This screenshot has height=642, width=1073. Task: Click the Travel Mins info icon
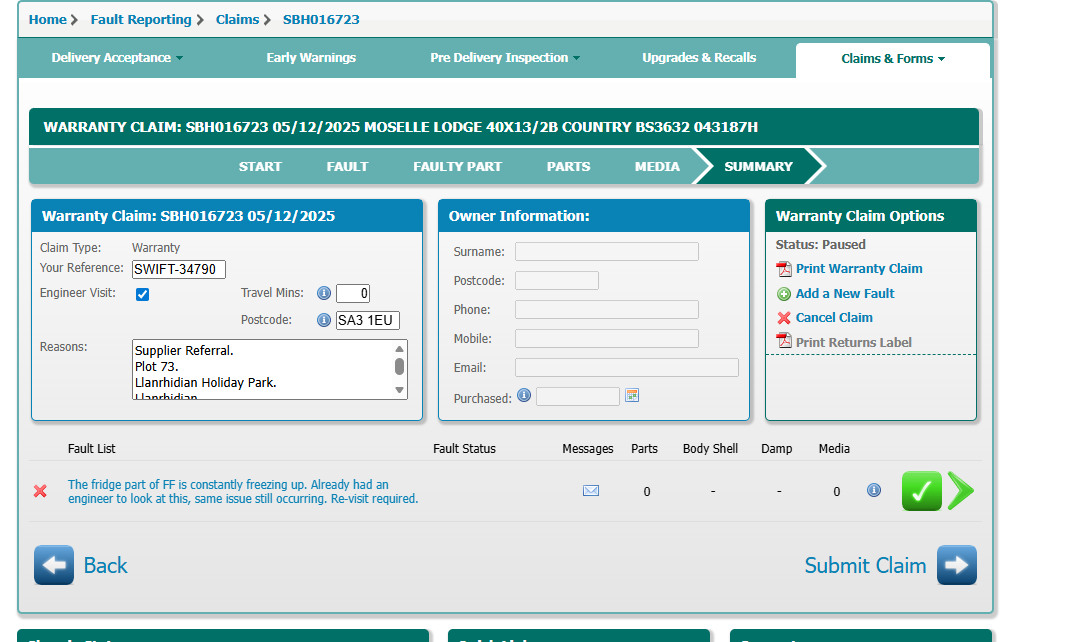[x=324, y=293]
